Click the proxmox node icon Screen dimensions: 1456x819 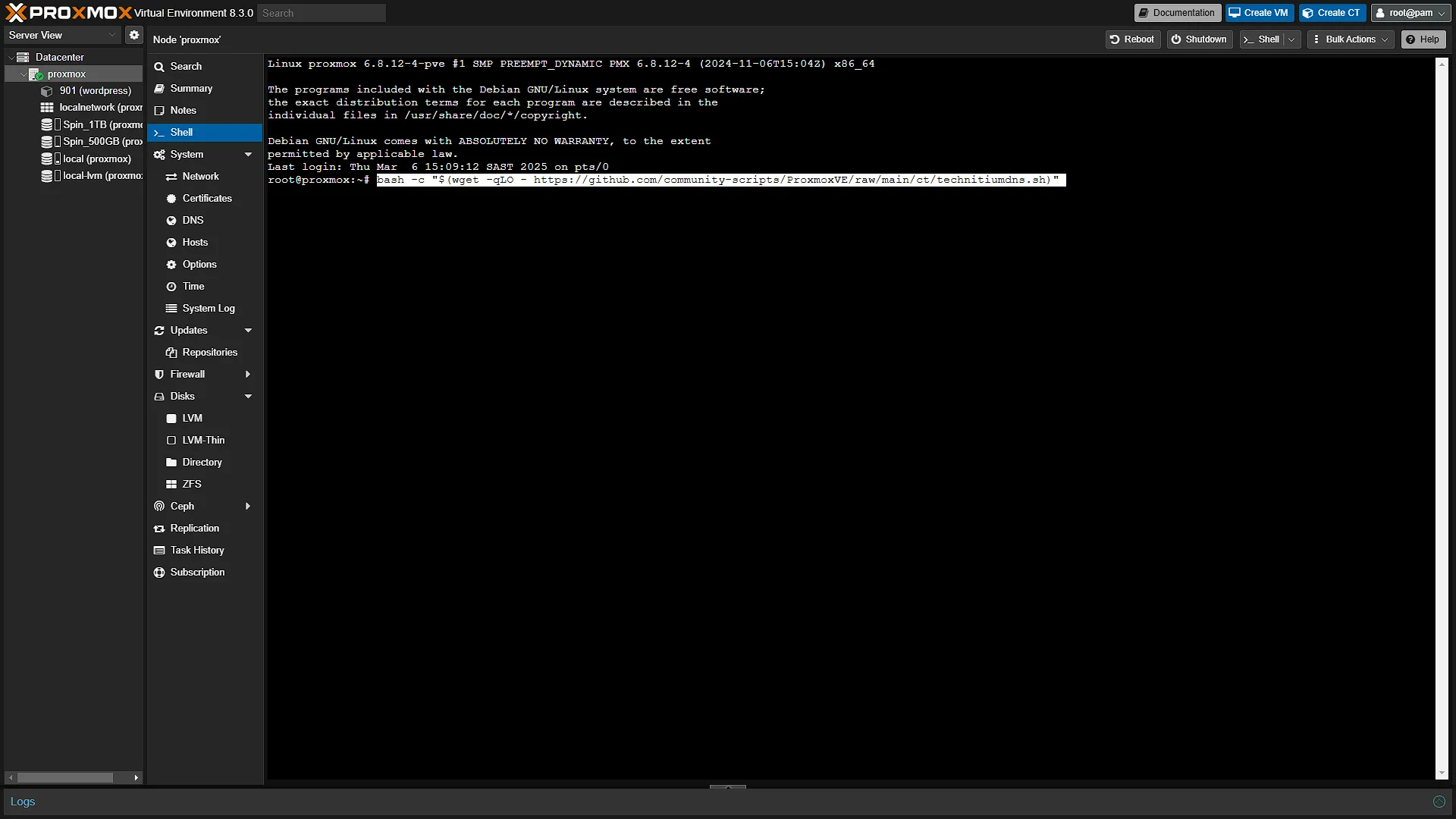36,74
